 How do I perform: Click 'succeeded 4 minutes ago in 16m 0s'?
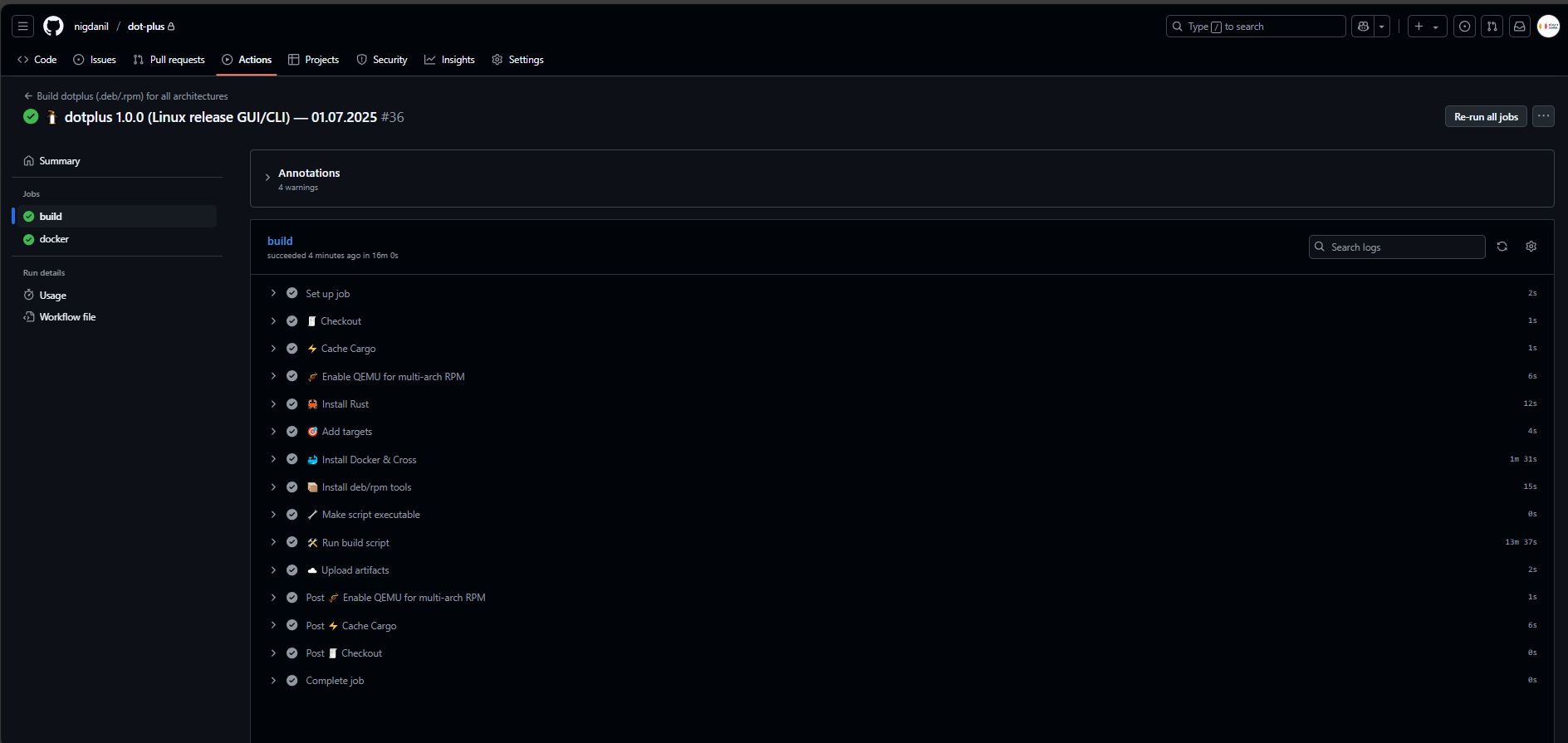[x=332, y=256]
